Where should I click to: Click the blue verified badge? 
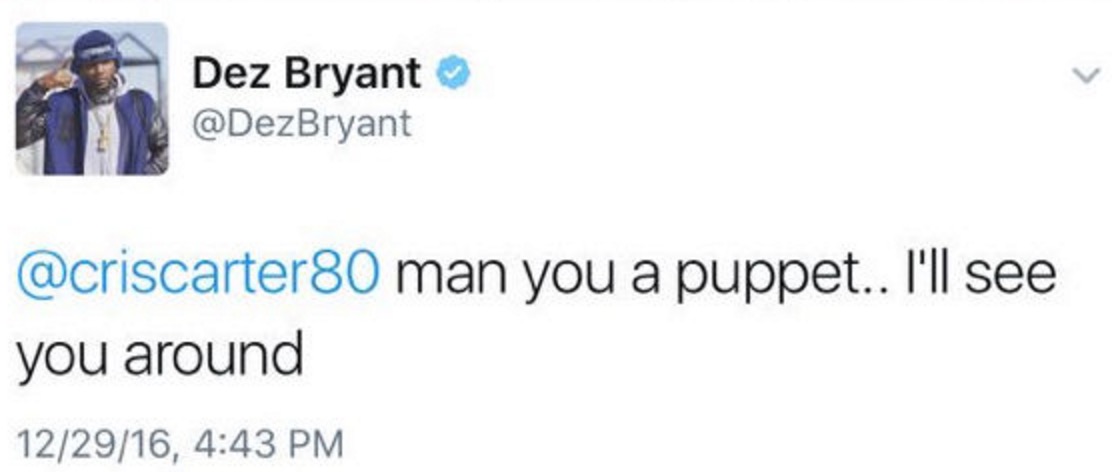[453, 73]
